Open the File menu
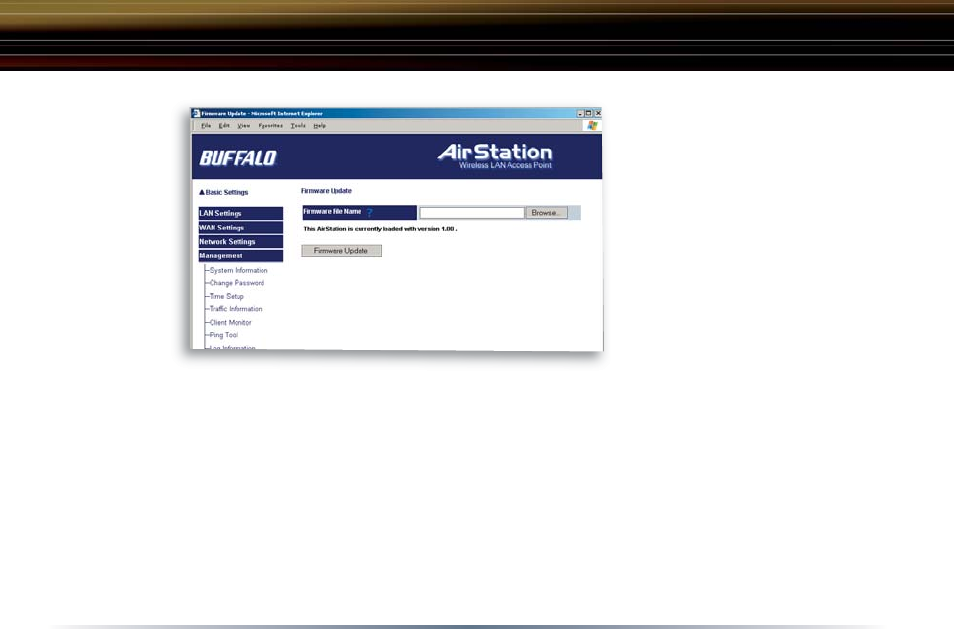Screen dimensions: 954x629 pyautogui.click(x=206, y=125)
